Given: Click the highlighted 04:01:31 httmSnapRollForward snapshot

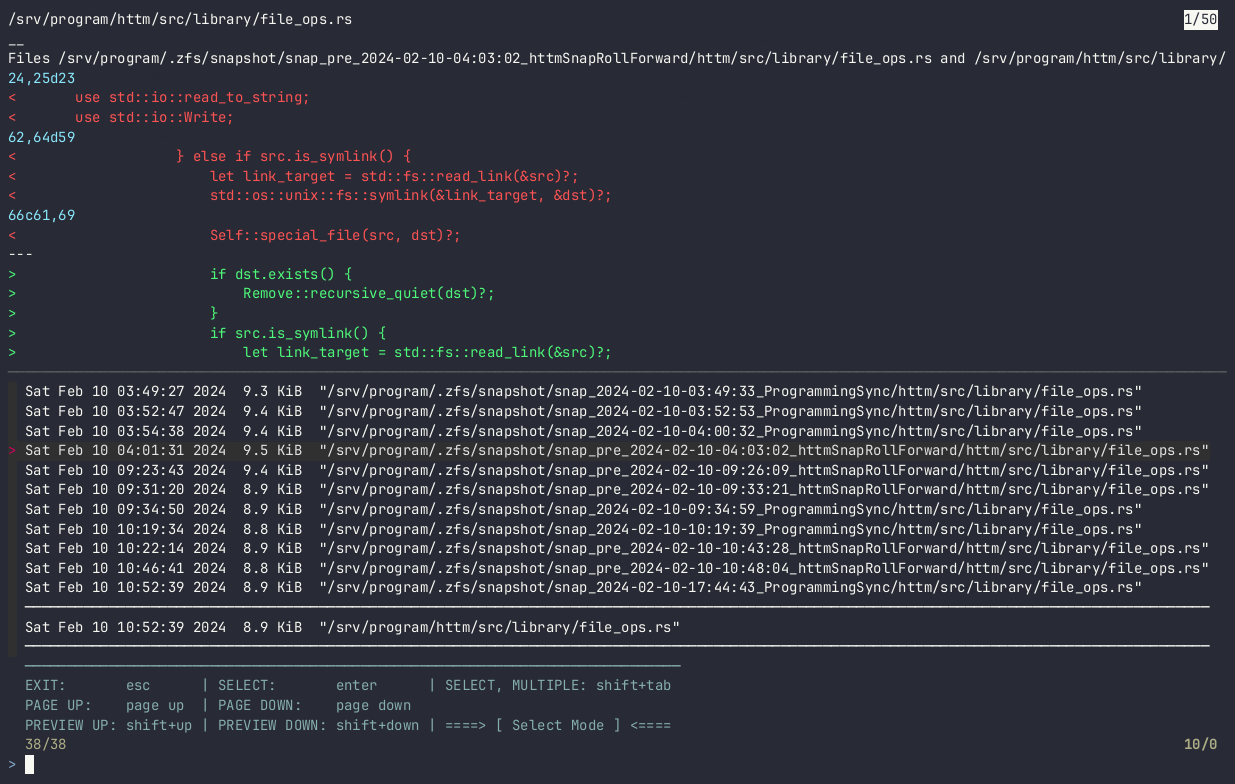Looking at the screenshot, I should [x=616, y=451].
